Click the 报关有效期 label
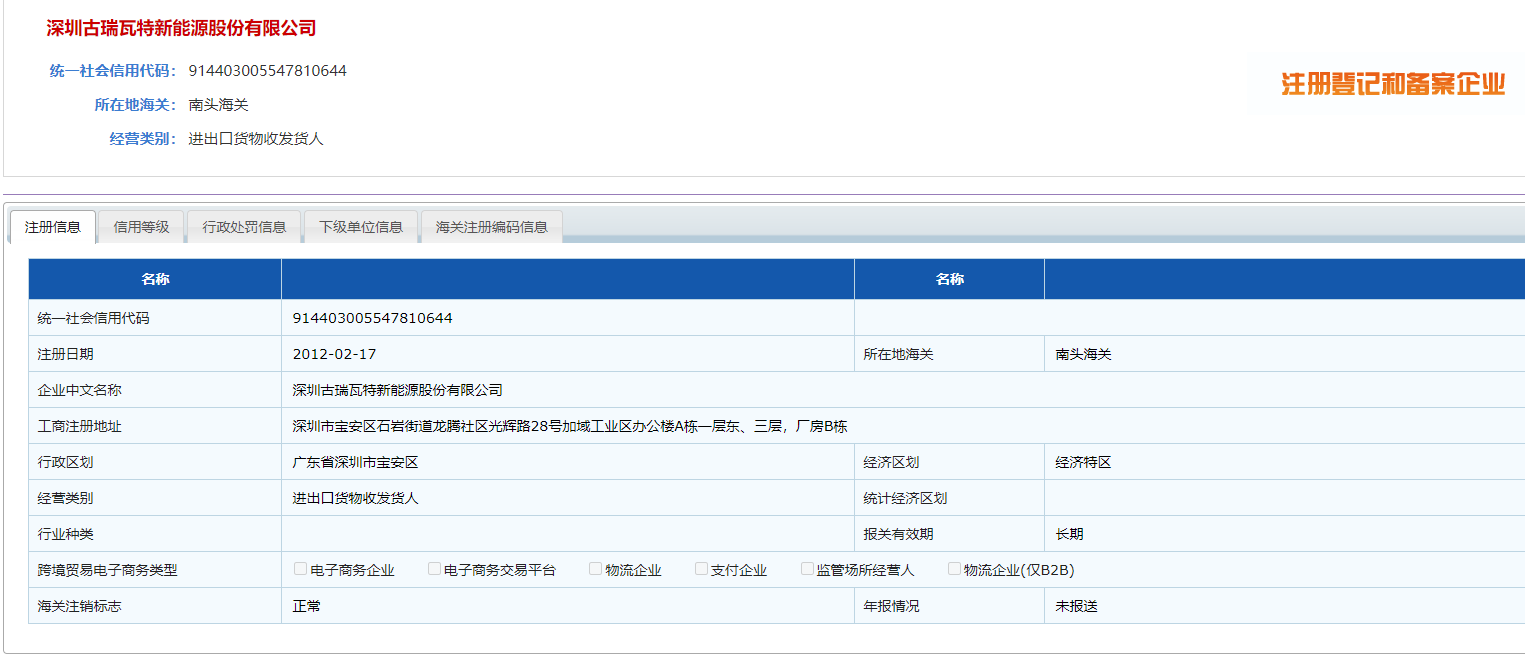This screenshot has width=1525, height=662. [898, 534]
